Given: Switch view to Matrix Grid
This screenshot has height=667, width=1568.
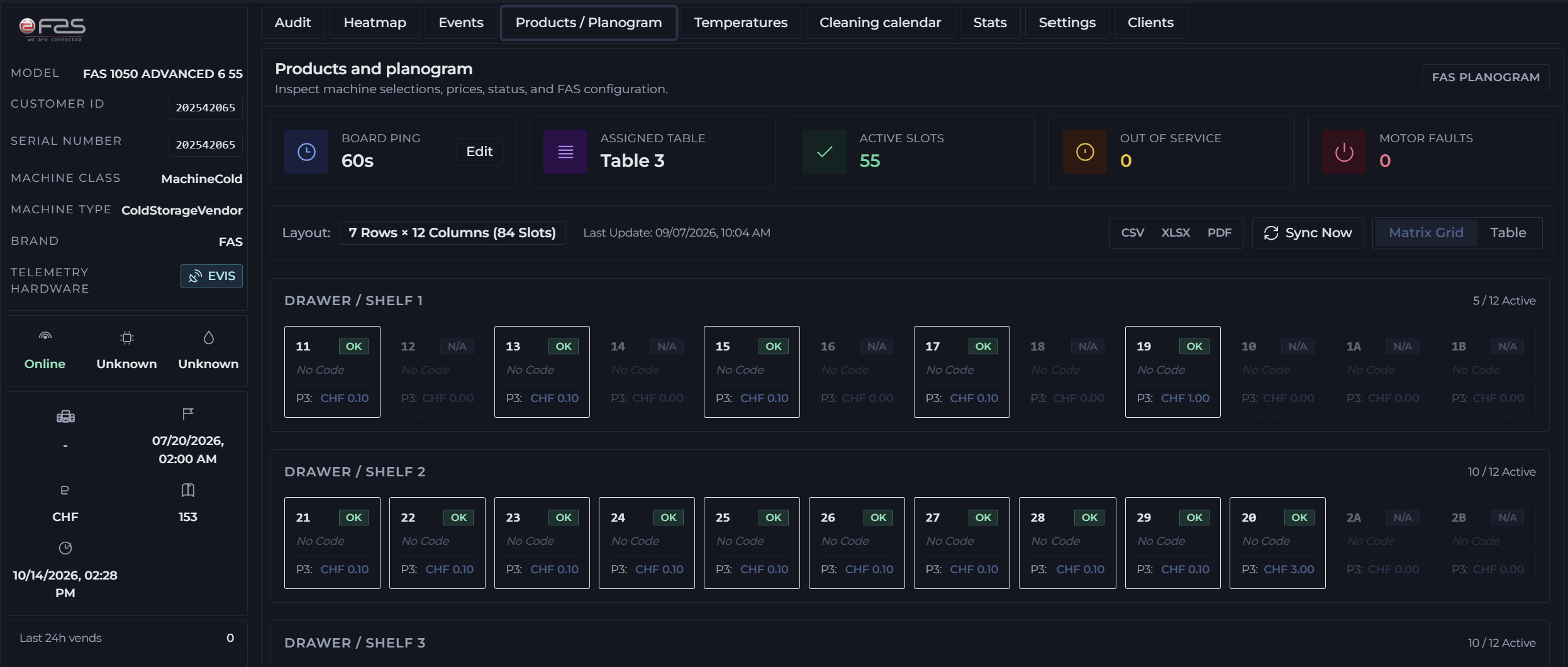Looking at the screenshot, I should click(x=1426, y=233).
